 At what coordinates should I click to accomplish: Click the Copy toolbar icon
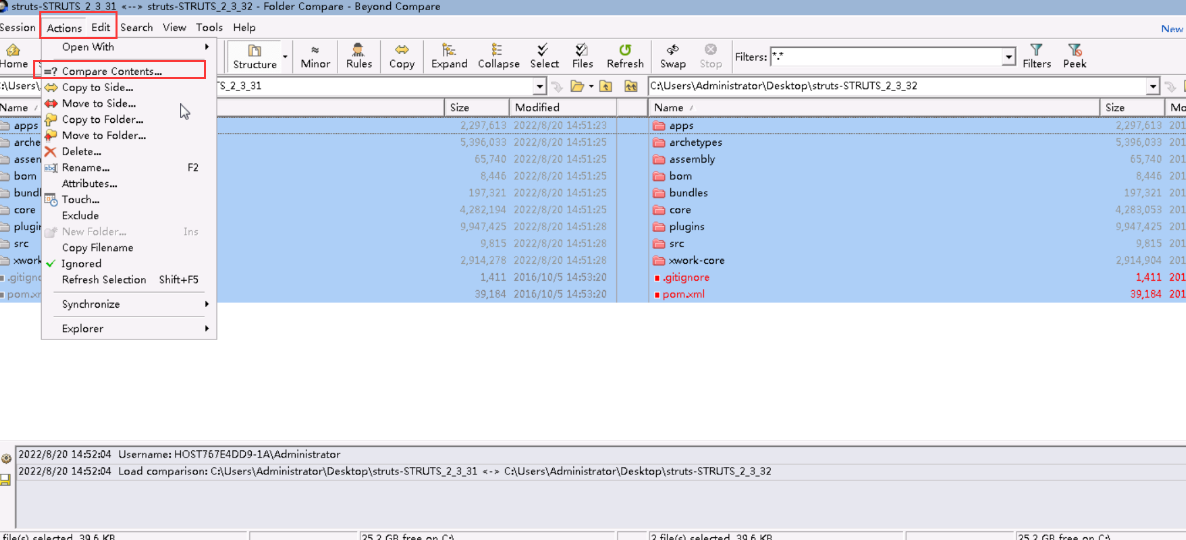[402, 56]
